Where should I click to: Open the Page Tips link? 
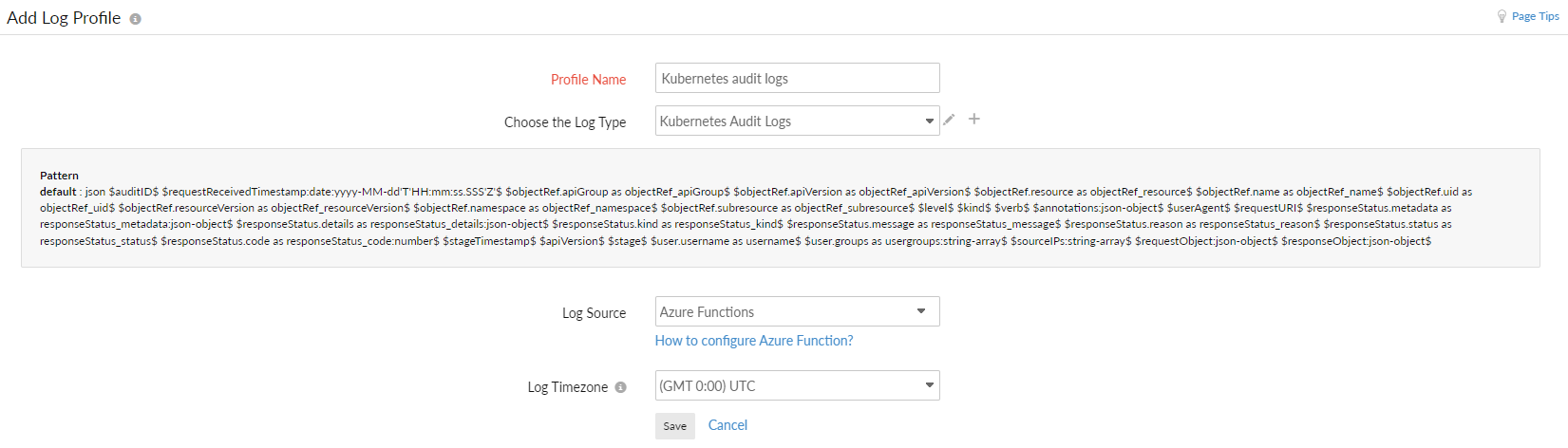[1535, 16]
